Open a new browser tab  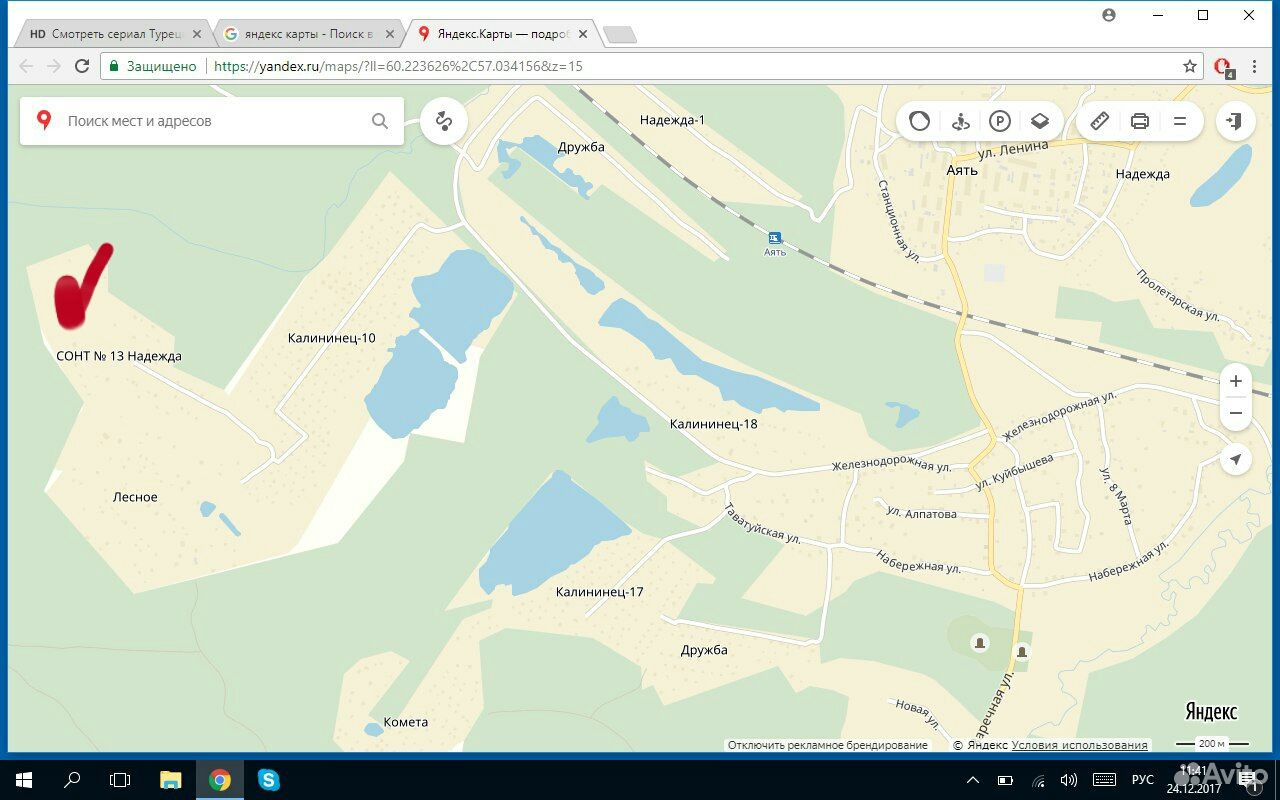[620, 35]
